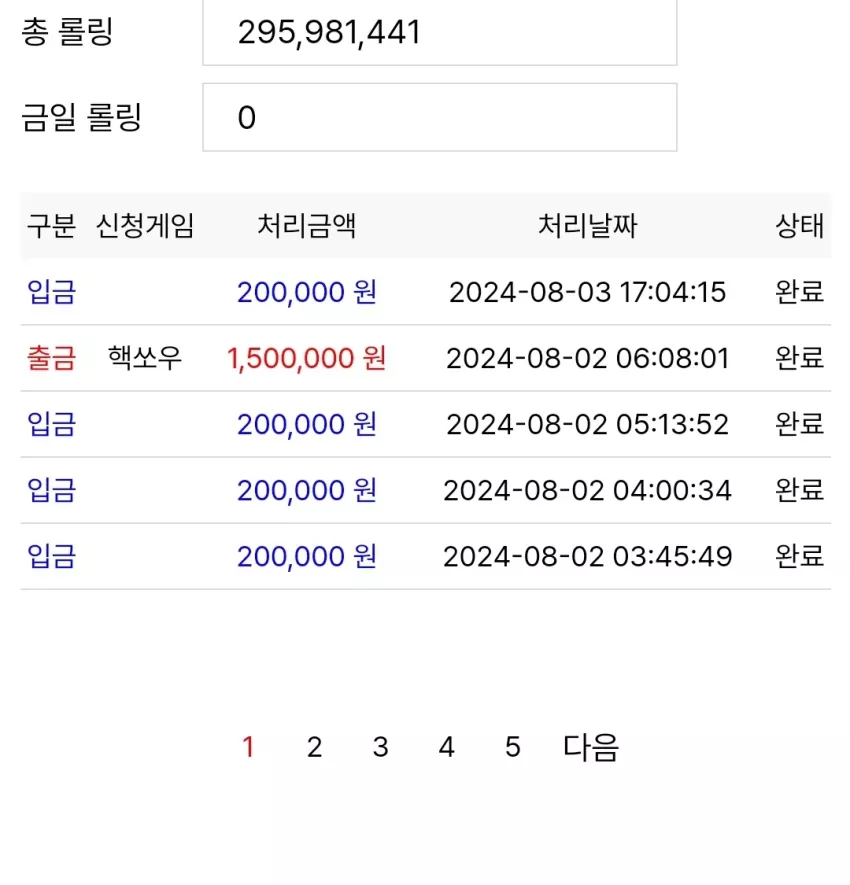Viewport: 850px width, 885px height.
Task: Click the 신청게임 column header
Action: coord(145,226)
